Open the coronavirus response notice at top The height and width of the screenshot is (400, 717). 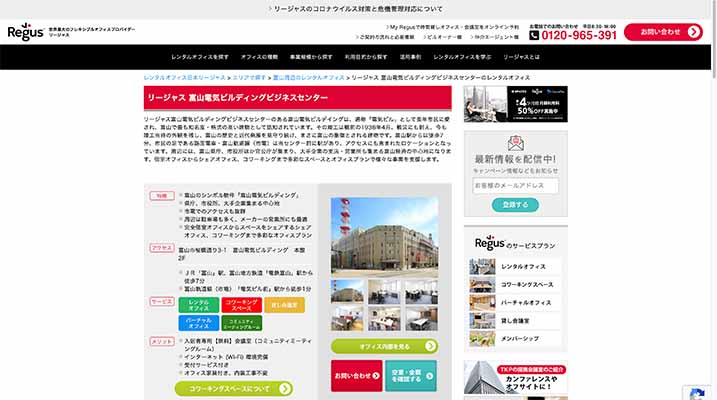coord(355,9)
